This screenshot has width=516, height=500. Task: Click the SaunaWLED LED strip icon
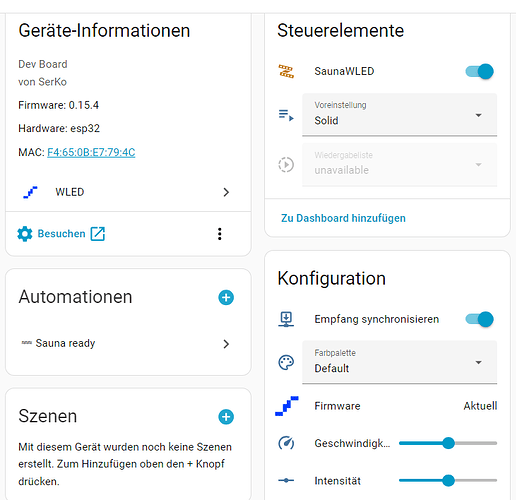pos(286,71)
